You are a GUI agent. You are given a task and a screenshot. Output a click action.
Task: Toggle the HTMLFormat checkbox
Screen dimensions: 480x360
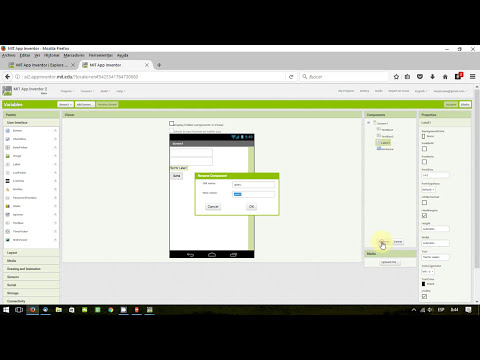[424, 203]
